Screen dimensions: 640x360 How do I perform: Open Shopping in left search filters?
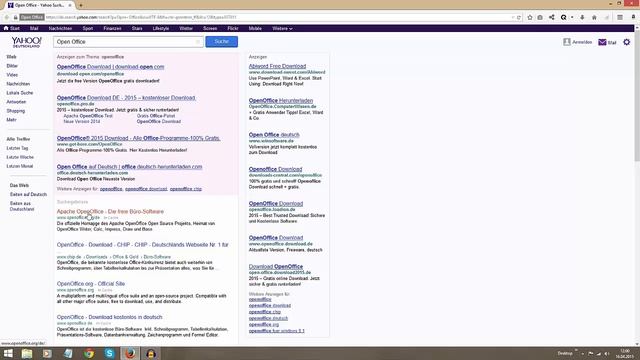pyautogui.click(x=16, y=111)
